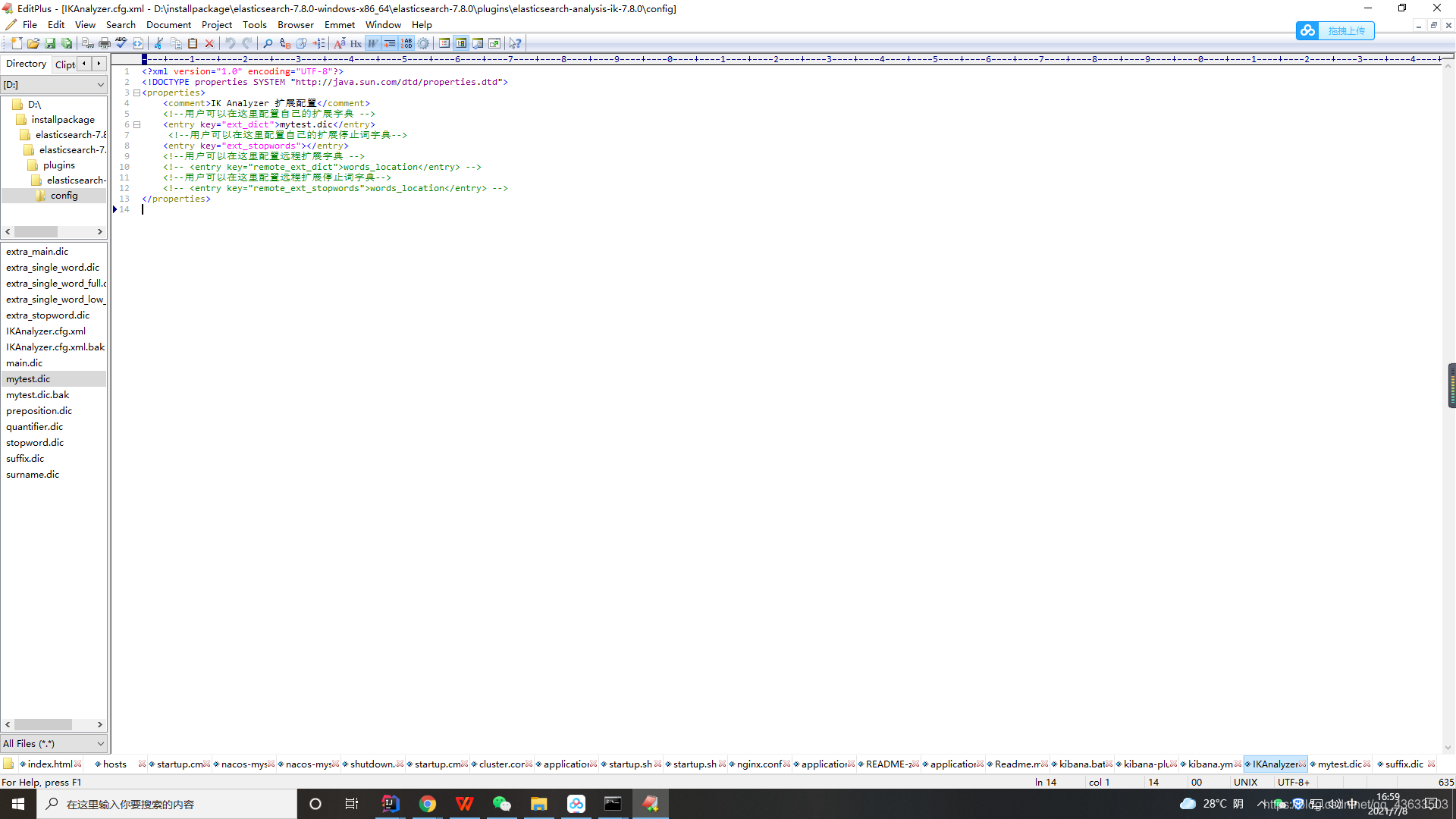The height and width of the screenshot is (819, 1456).
Task: Select IKAnalyzer.cfg.xml tab in taskbar
Action: [x=1278, y=763]
